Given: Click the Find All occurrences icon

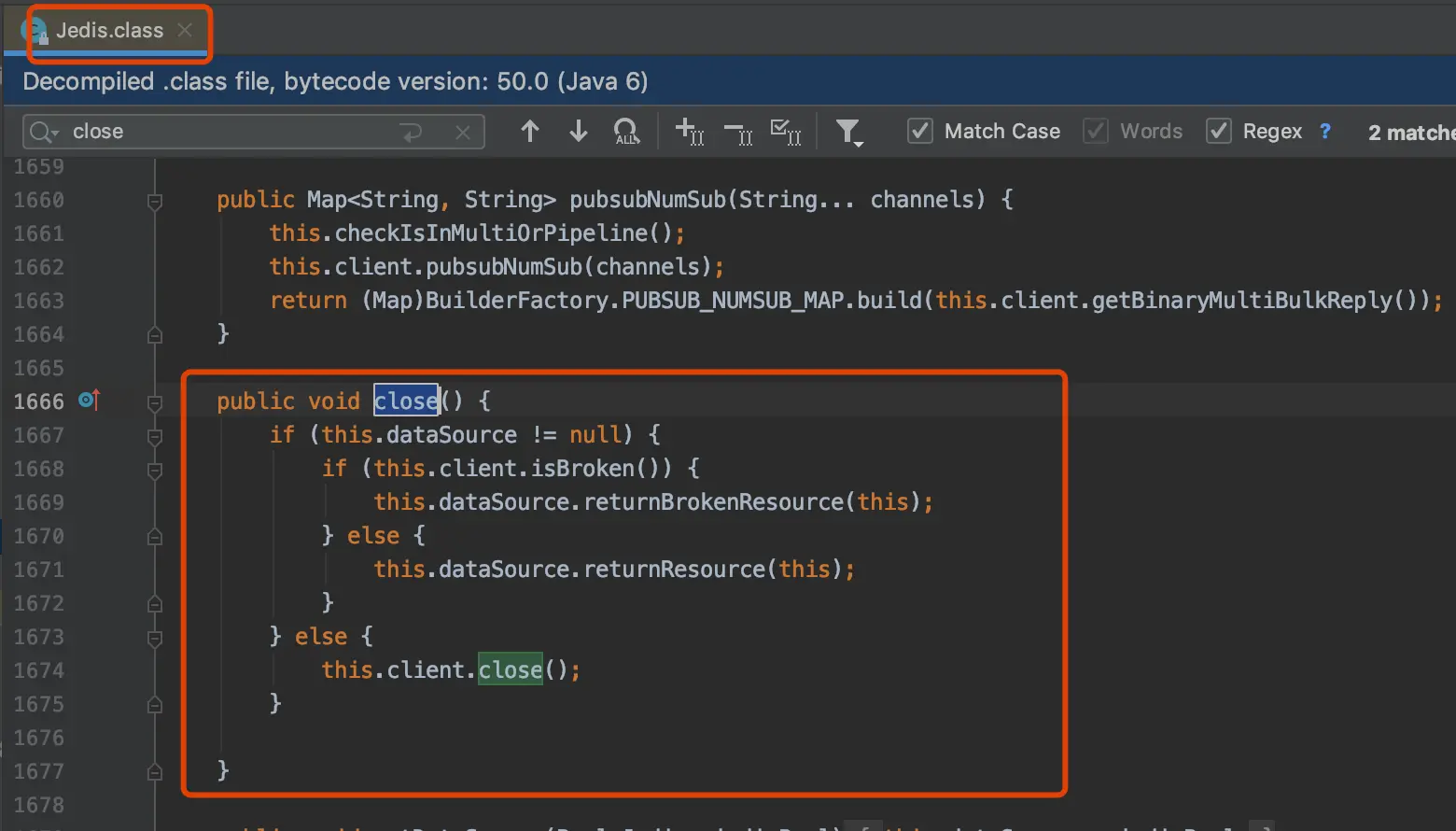Looking at the screenshot, I should pyautogui.click(x=627, y=132).
